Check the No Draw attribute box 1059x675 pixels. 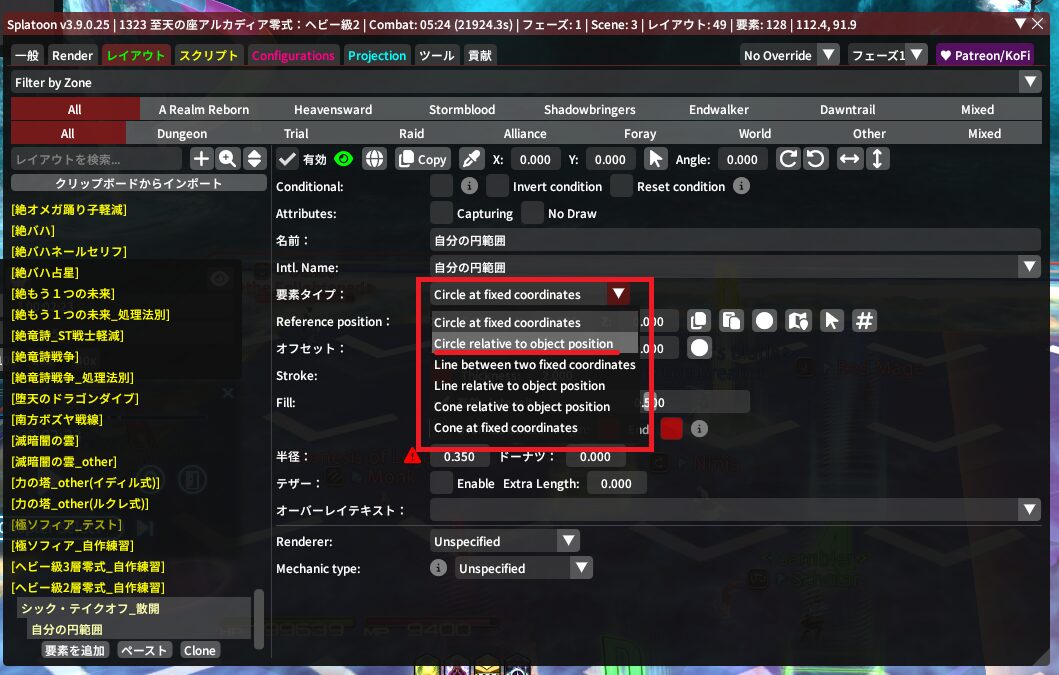pos(532,213)
